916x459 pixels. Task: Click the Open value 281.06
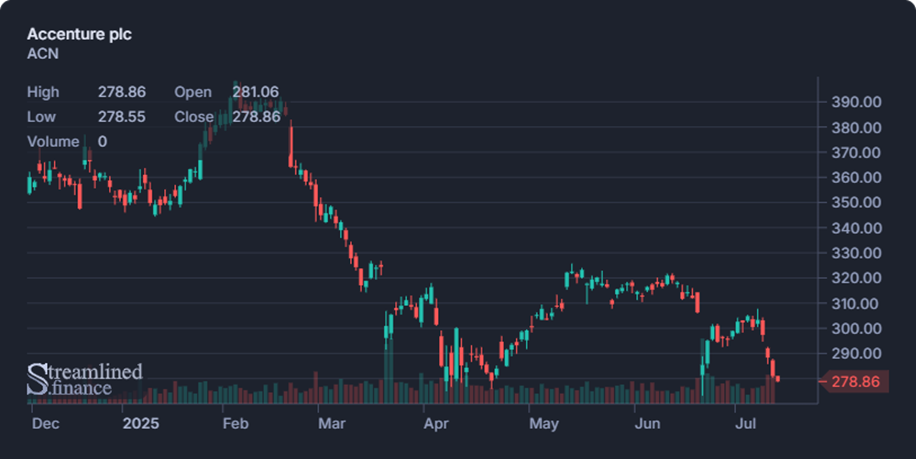[256, 92]
